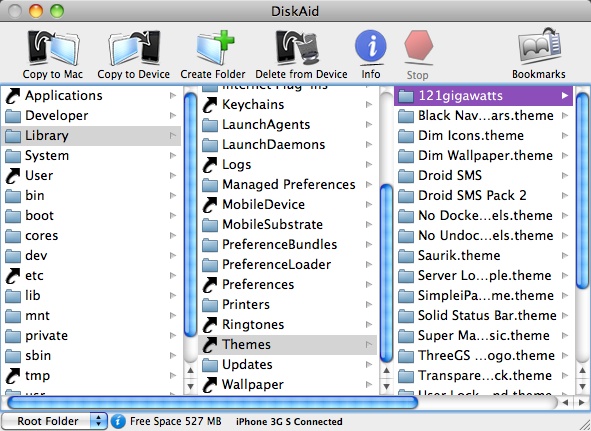Click the horizontal scrollbar thumb

pos(212,403)
